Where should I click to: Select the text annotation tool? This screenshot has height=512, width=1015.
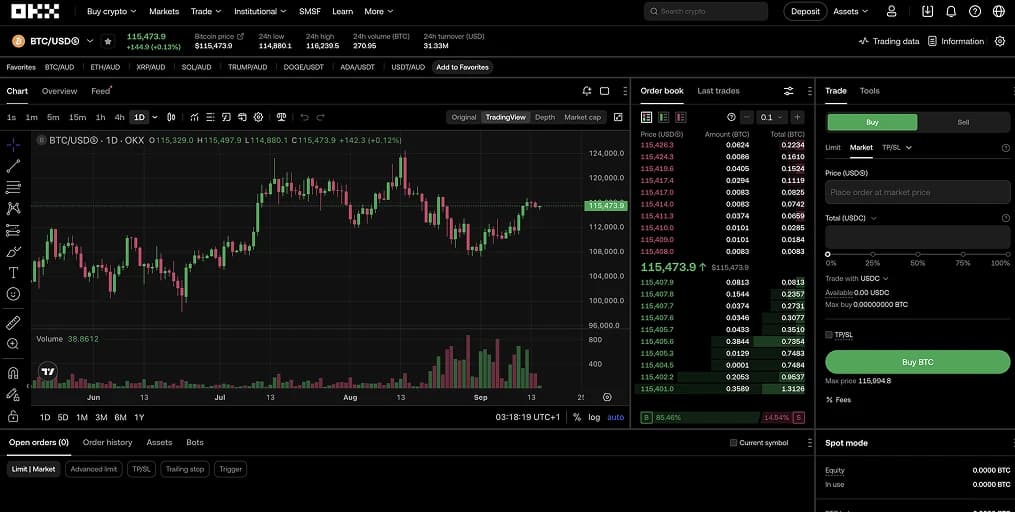13,272
